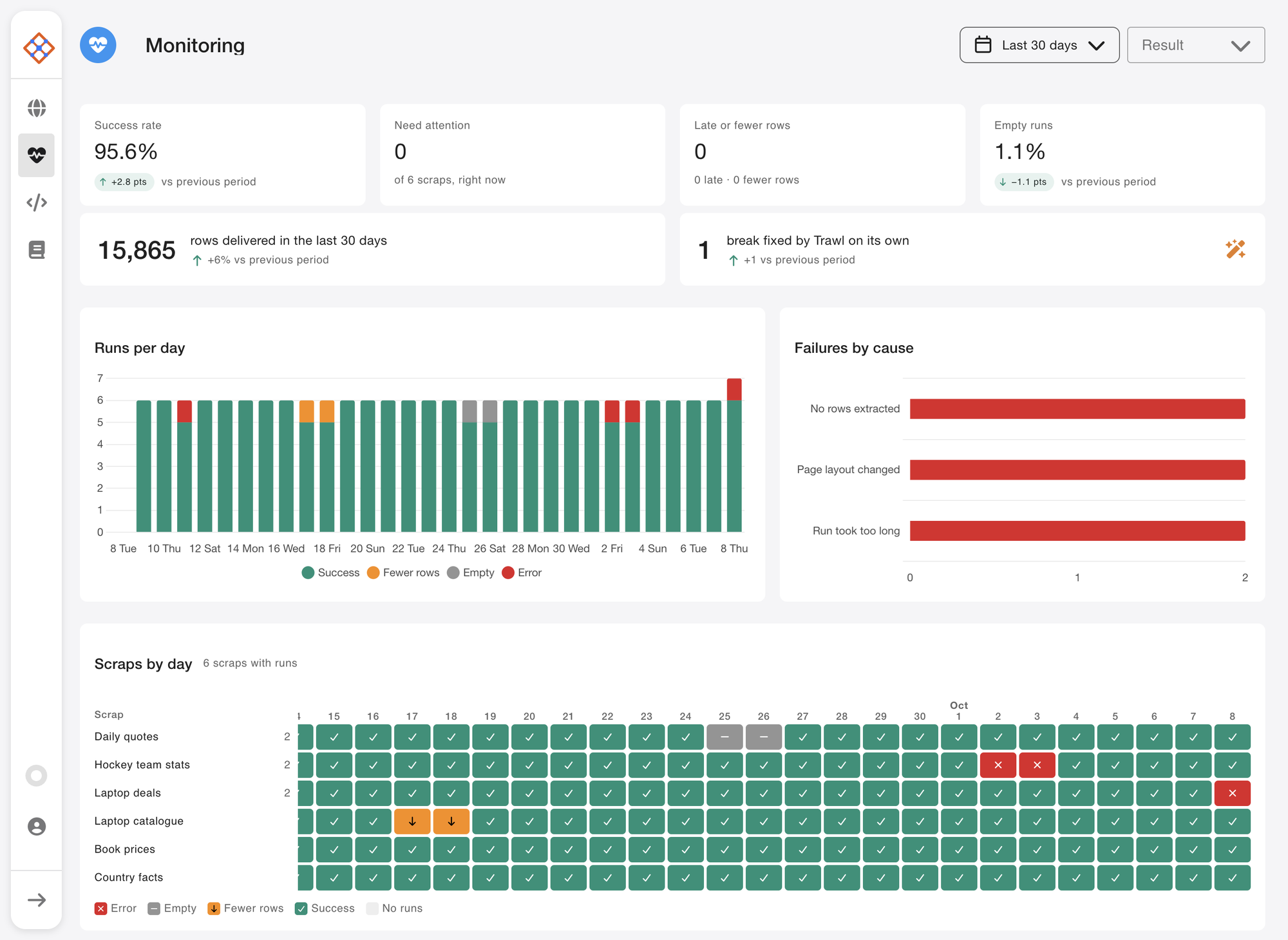Click the Page layout changed failure bar

(x=1077, y=470)
